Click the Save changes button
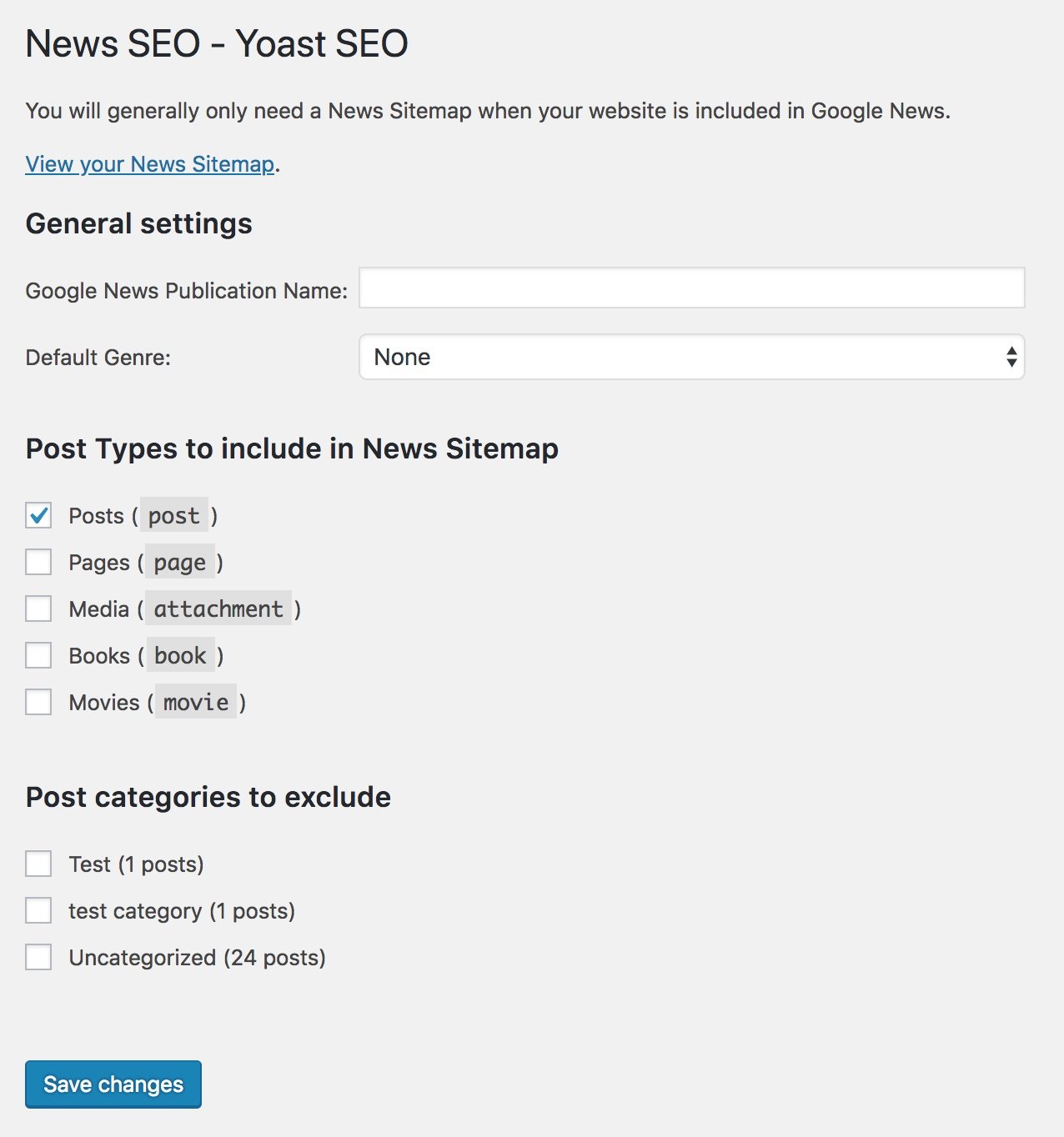 [113, 1084]
